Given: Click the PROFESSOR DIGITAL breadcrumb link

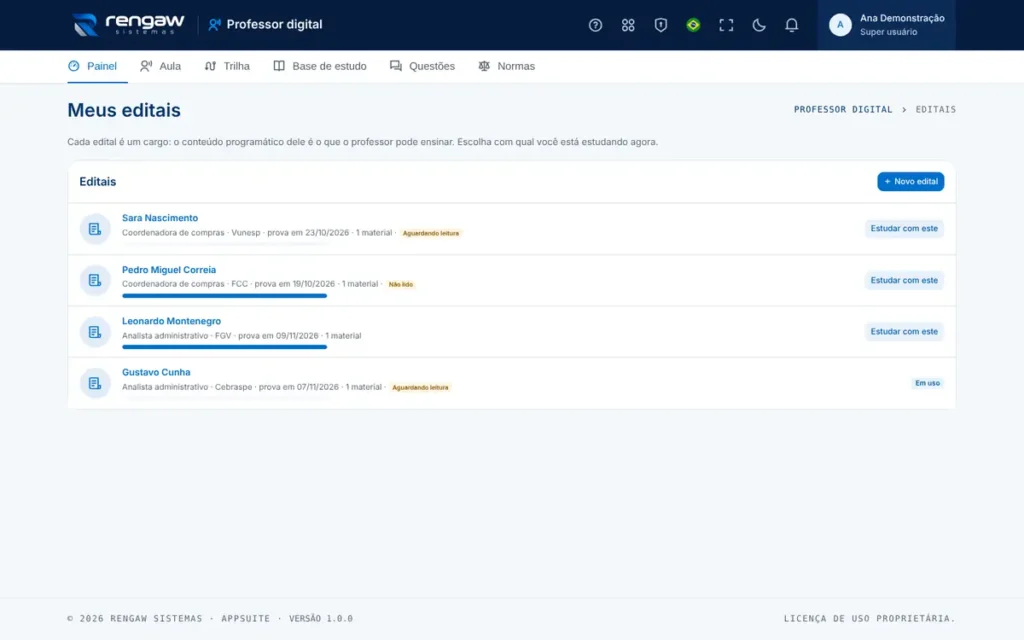Looking at the screenshot, I should [843, 110].
